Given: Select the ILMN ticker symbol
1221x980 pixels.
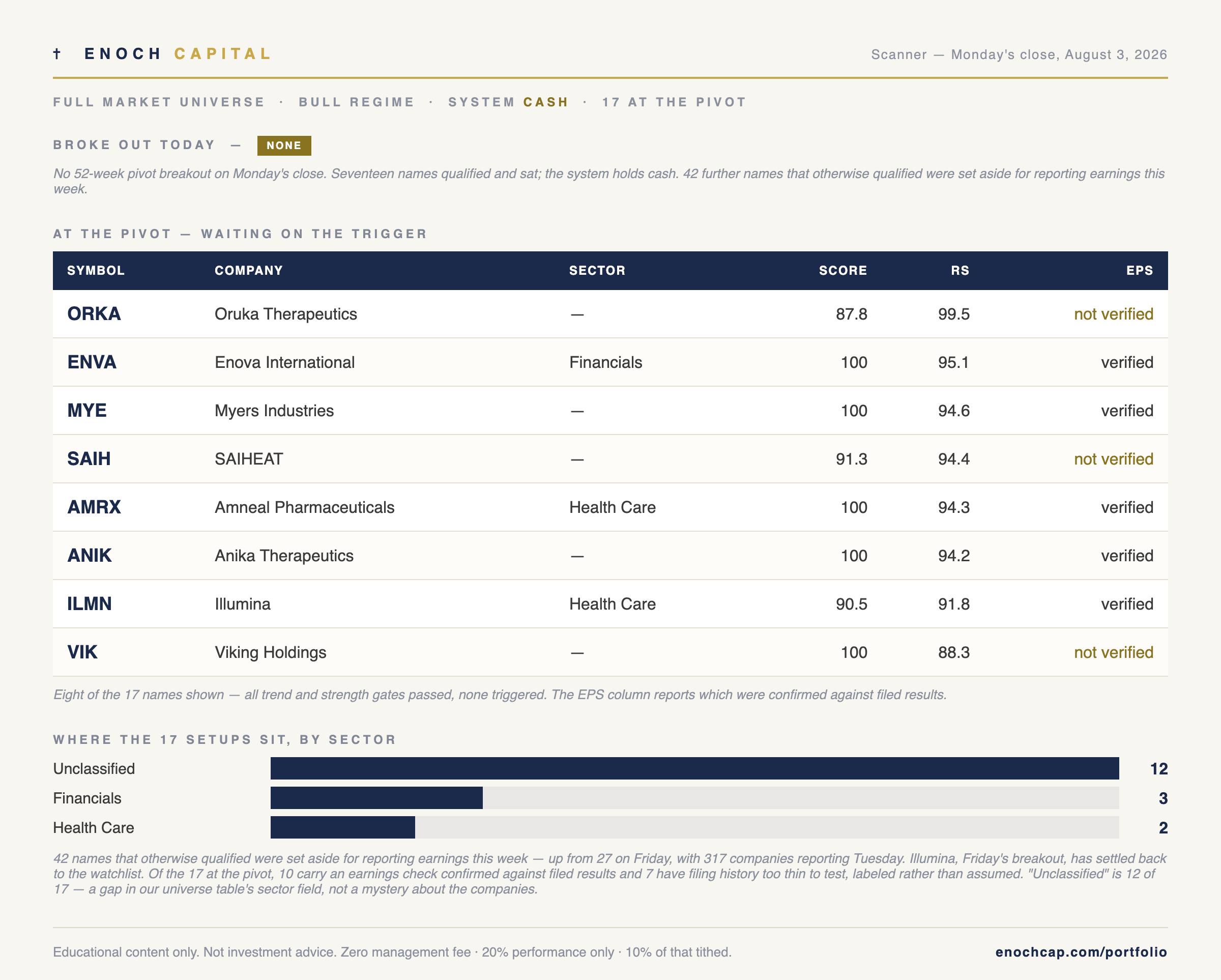Looking at the screenshot, I should pyautogui.click(x=90, y=604).
